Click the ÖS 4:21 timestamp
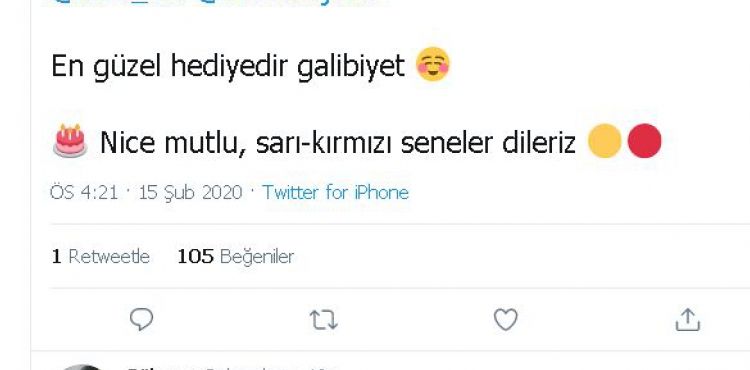 pos(84,192)
